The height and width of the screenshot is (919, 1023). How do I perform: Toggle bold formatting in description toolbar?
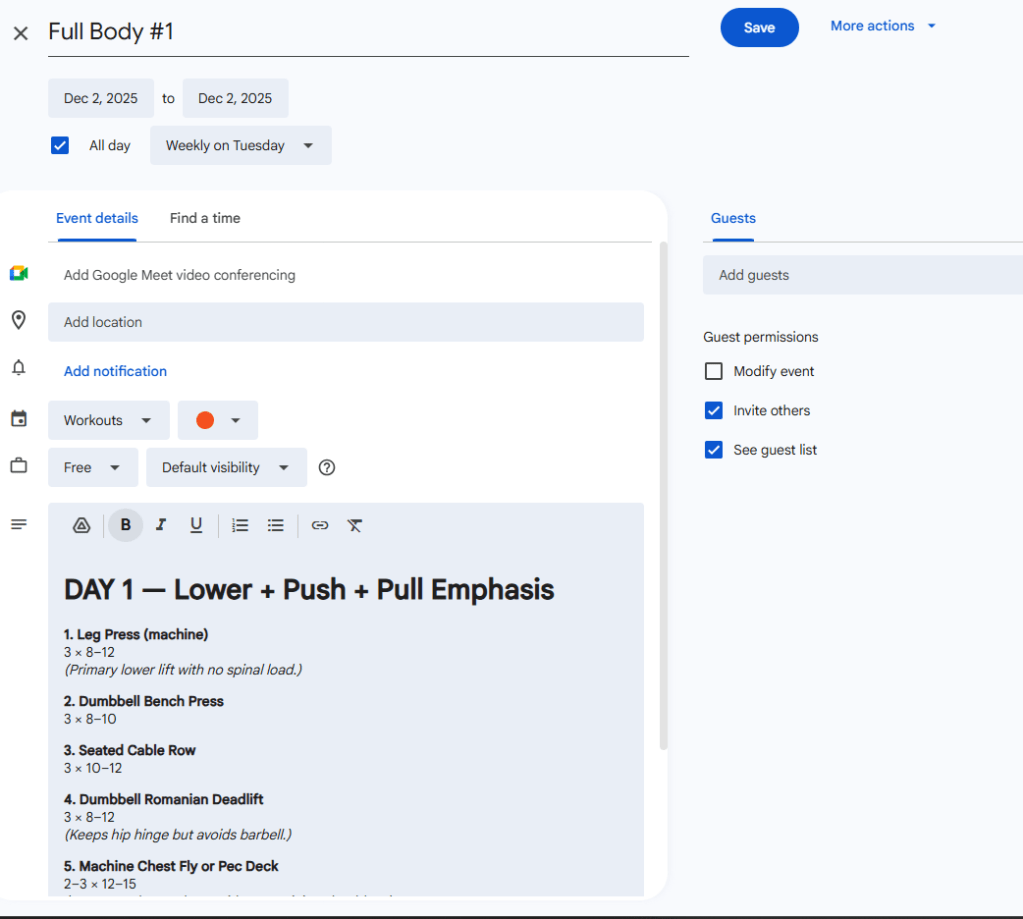125,525
